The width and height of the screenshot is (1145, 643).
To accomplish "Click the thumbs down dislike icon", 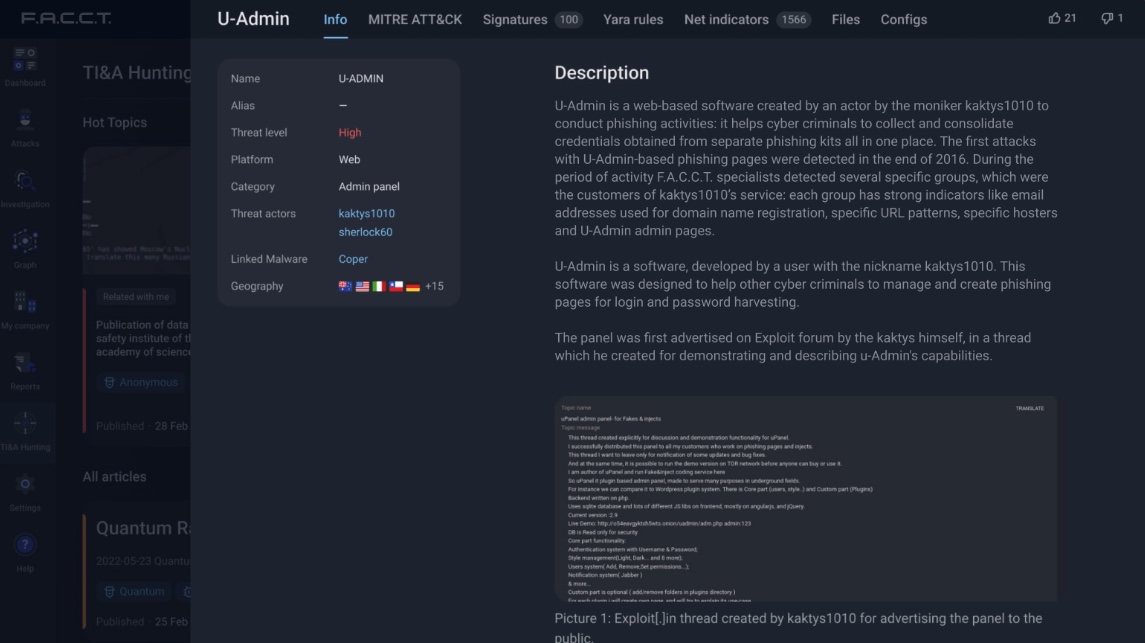I will tap(1106, 19).
